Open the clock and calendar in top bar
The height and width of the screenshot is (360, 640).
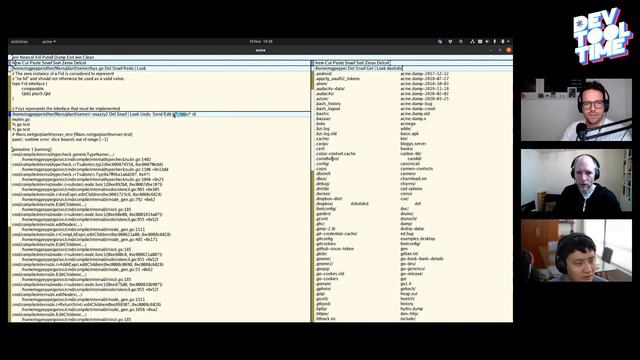coord(261,42)
